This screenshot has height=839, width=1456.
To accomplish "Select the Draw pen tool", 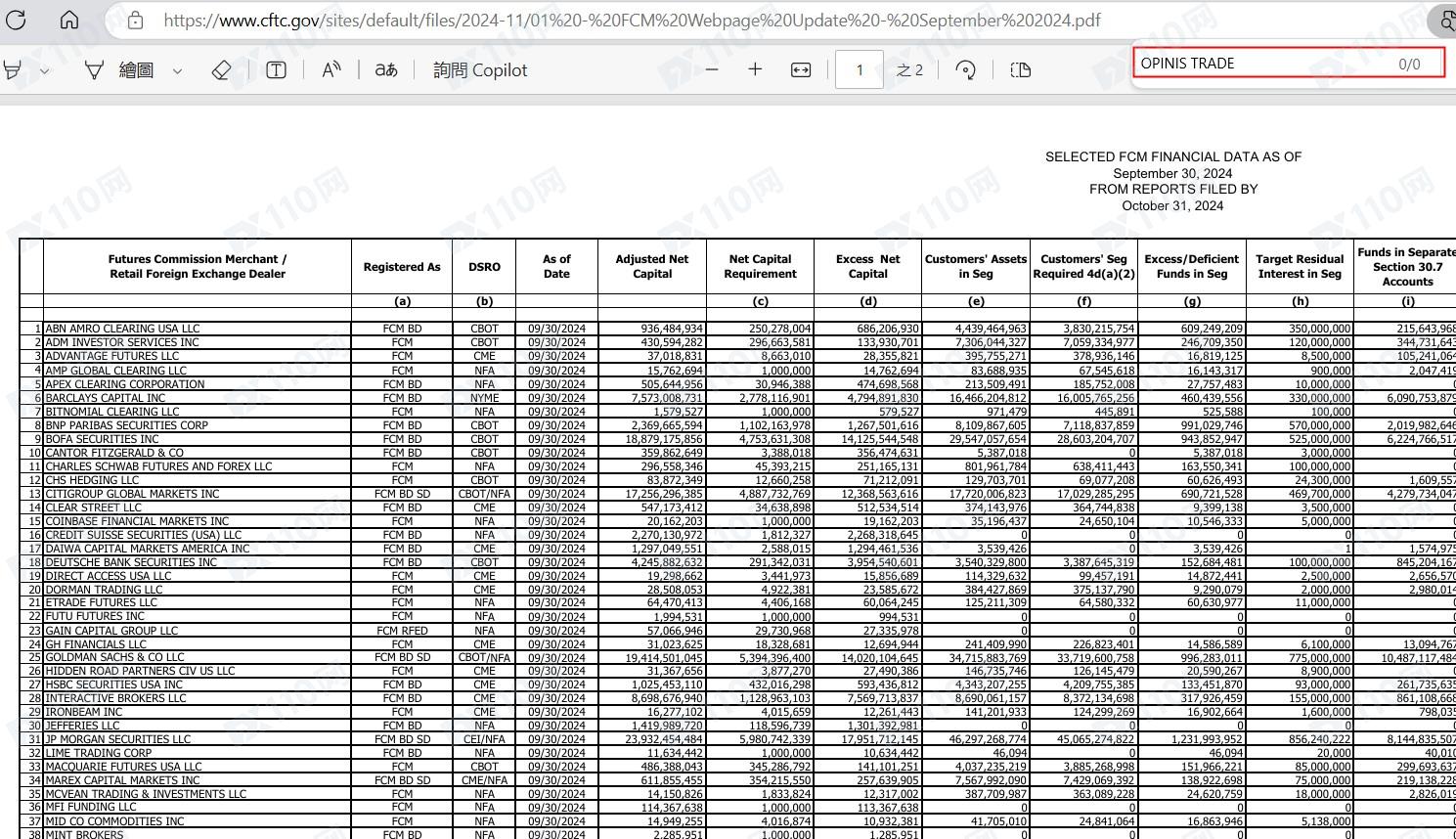I will (x=94, y=70).
